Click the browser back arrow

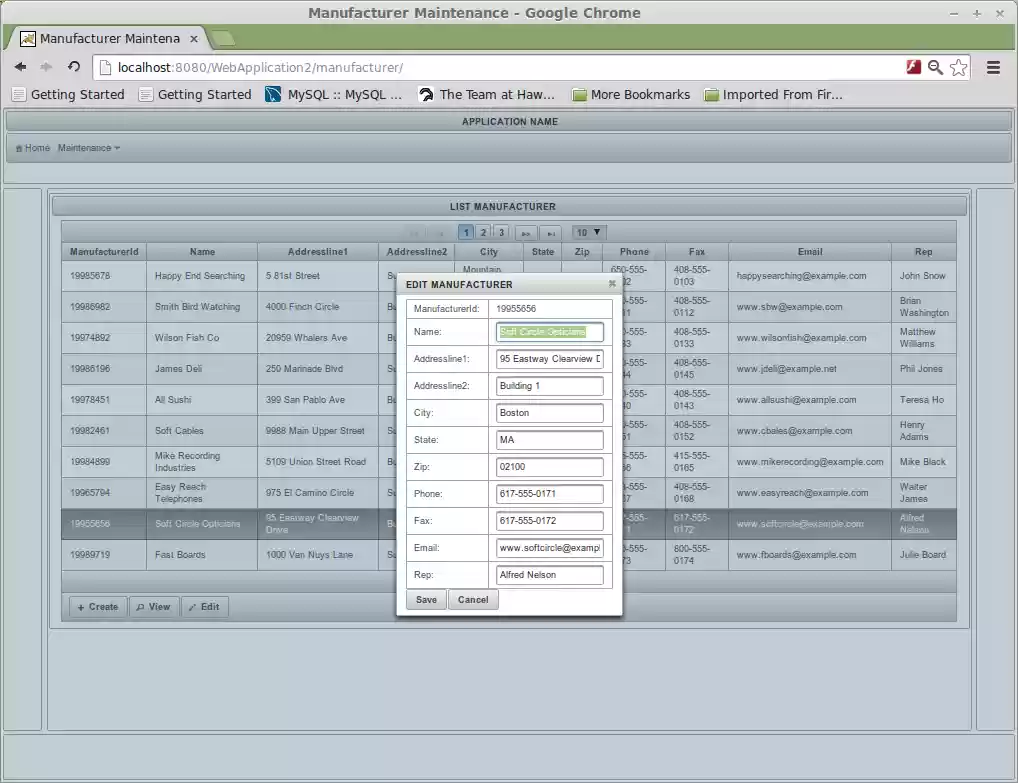tap(20, 67)
